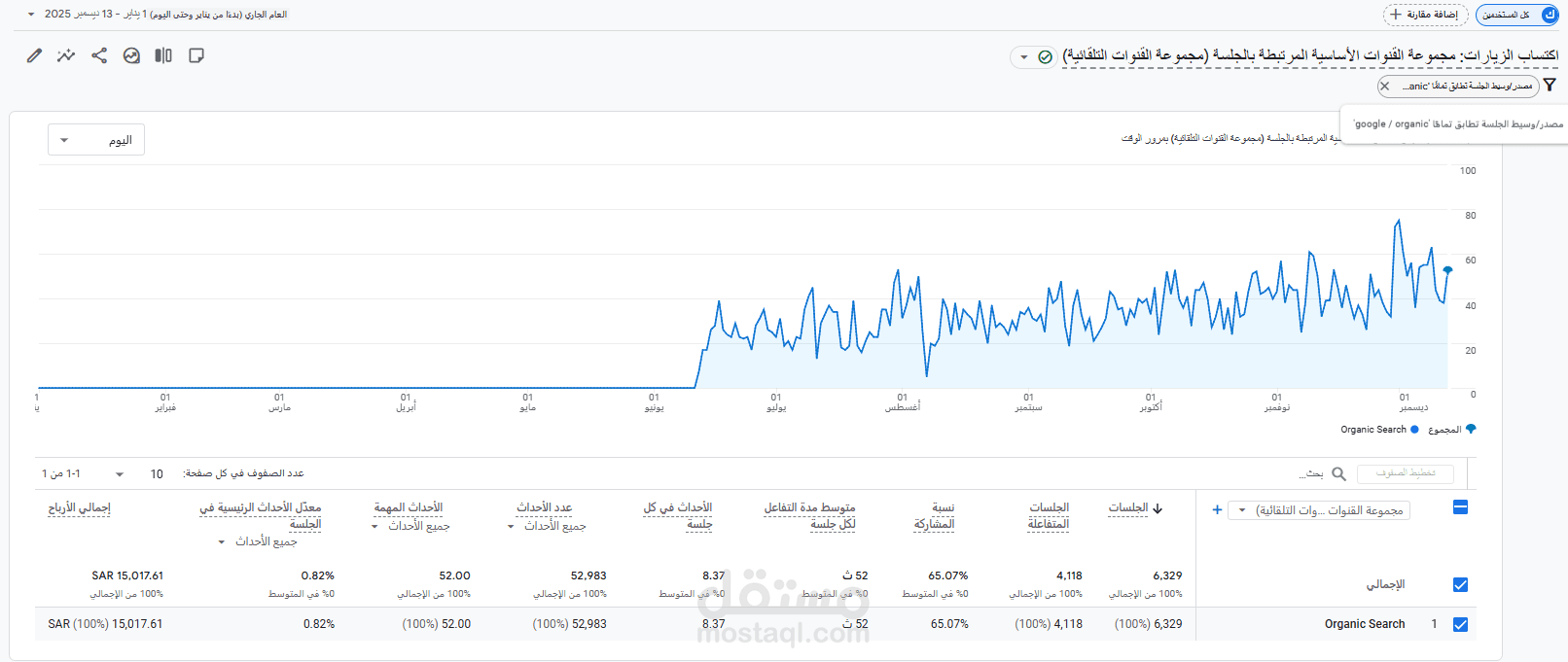Click the 'All users' segment badge icon
Screen dimensions: 1568x662
click(x=1550, y=15)
